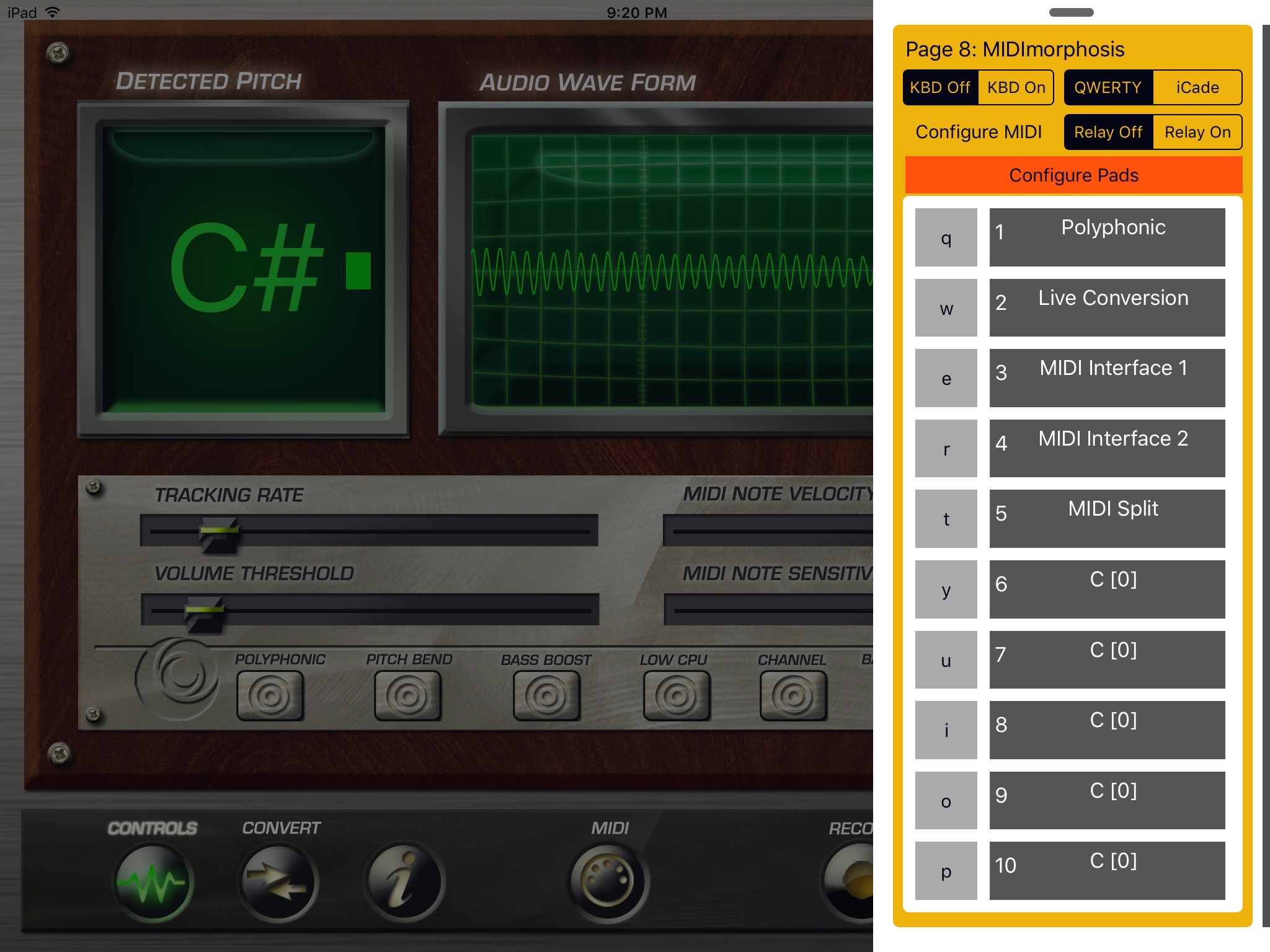Select the u key assignment
The image size is (1270, 952).
(x=946, y=660)
